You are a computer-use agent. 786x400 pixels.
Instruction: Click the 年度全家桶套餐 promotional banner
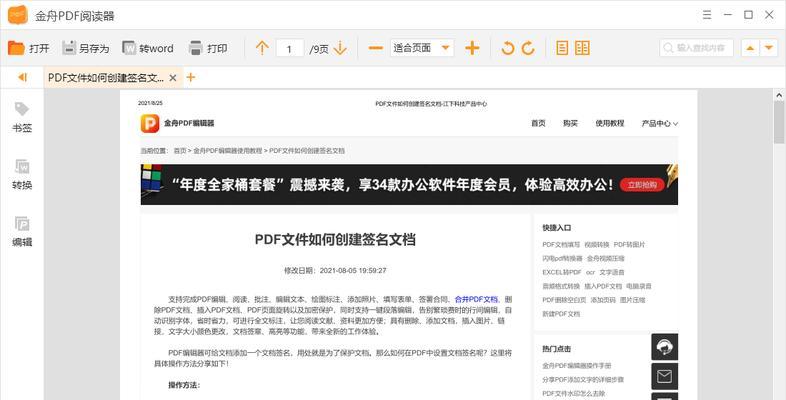[409, 184]
